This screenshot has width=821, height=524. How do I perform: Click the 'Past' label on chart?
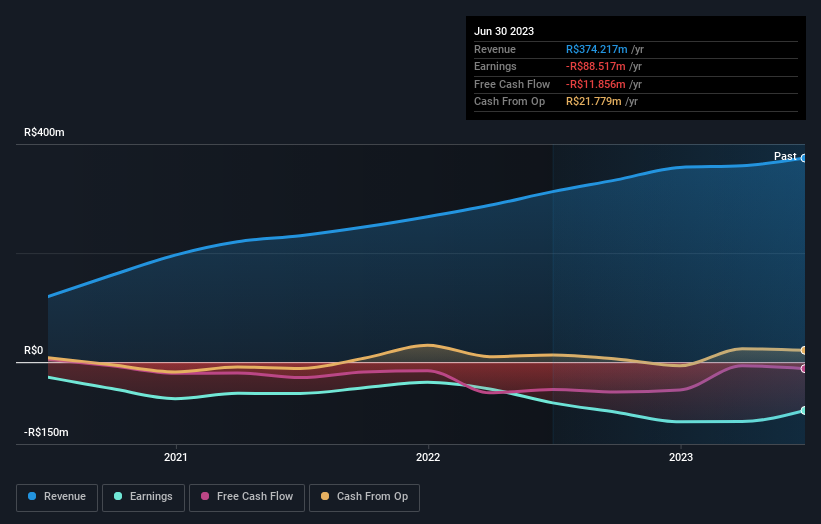[785, 156]
